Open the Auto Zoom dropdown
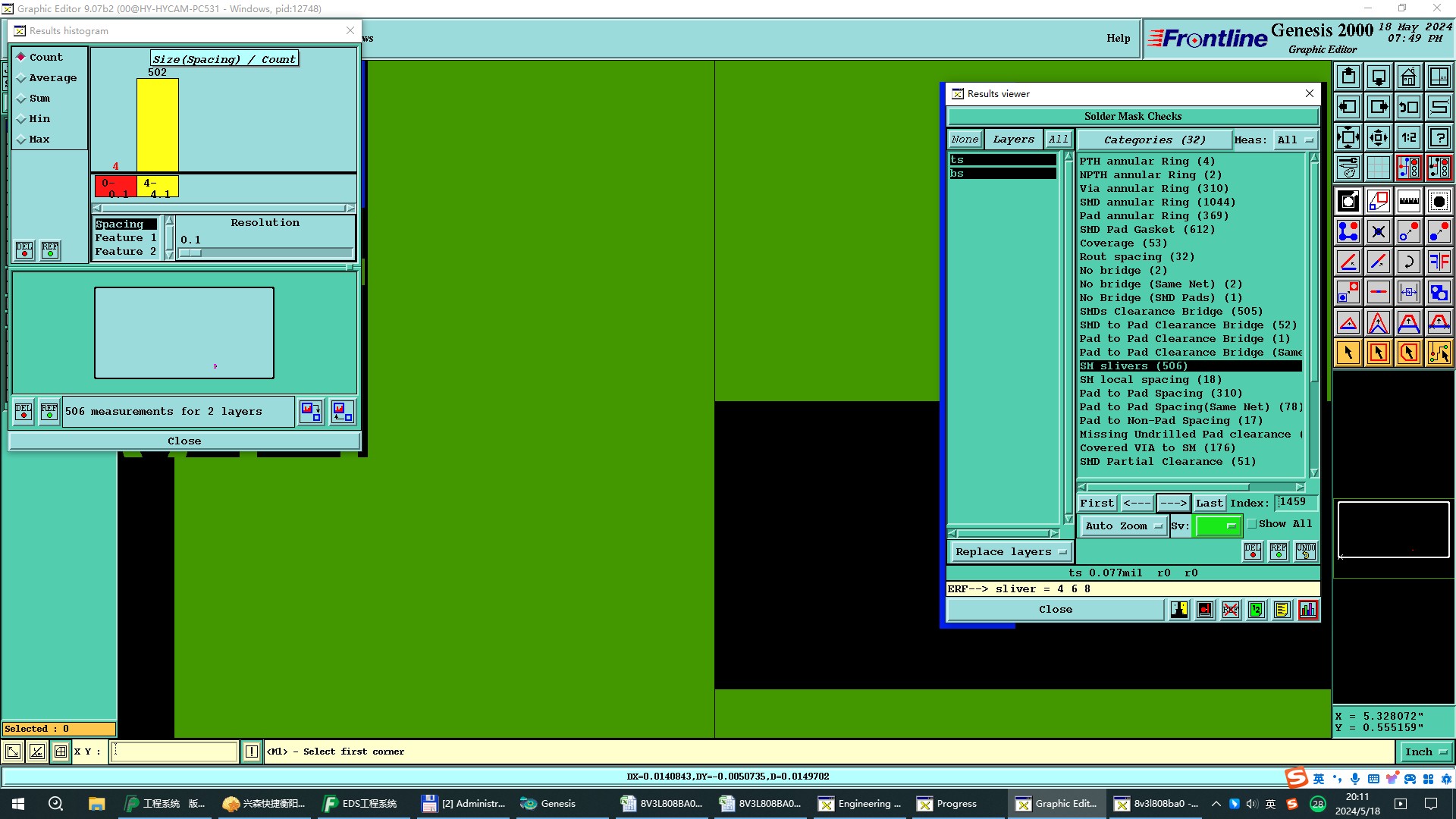Viewport: 1456px width, 819px height. point(1123,526)
